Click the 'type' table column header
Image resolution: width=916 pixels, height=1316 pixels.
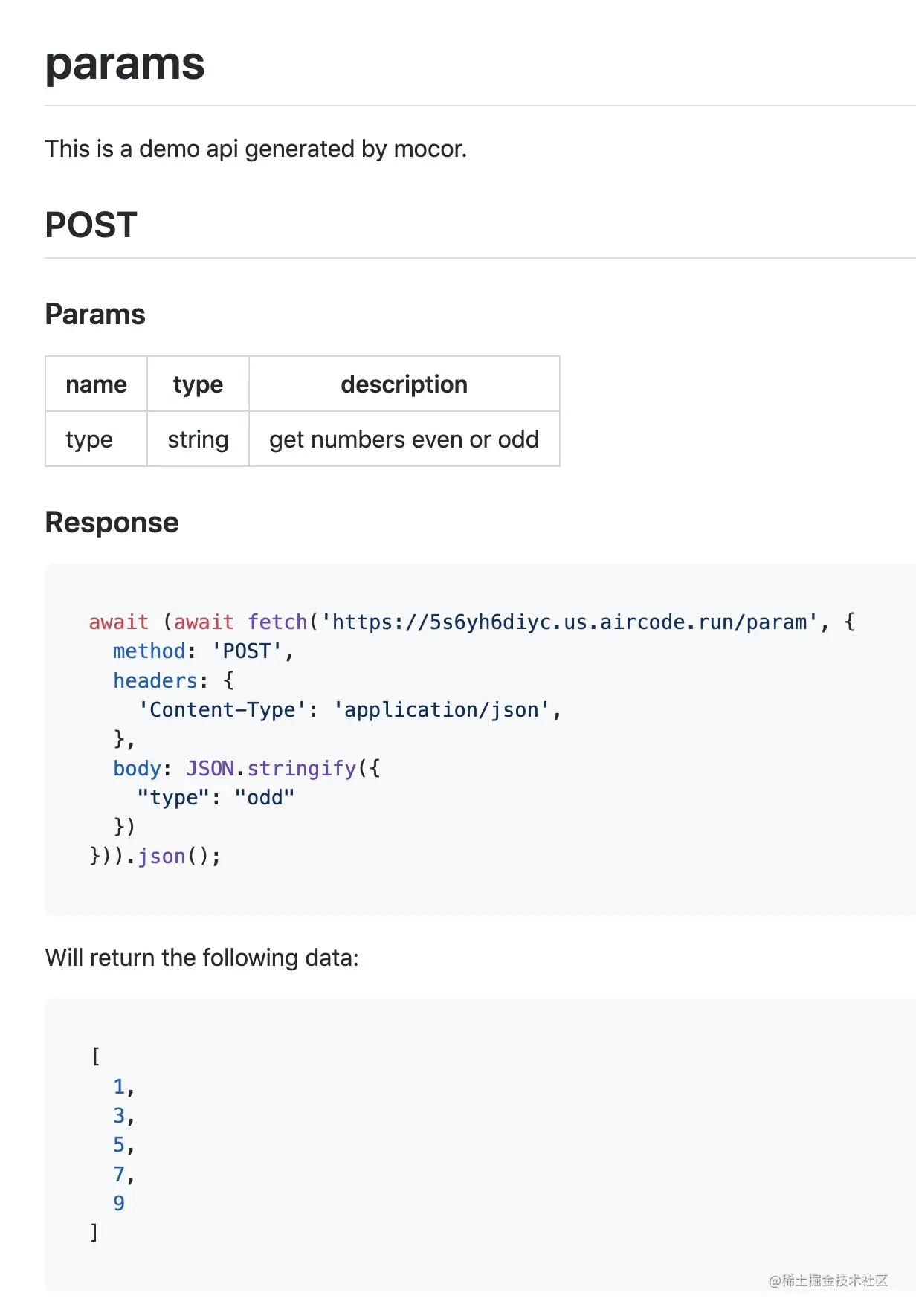[198, 384]
